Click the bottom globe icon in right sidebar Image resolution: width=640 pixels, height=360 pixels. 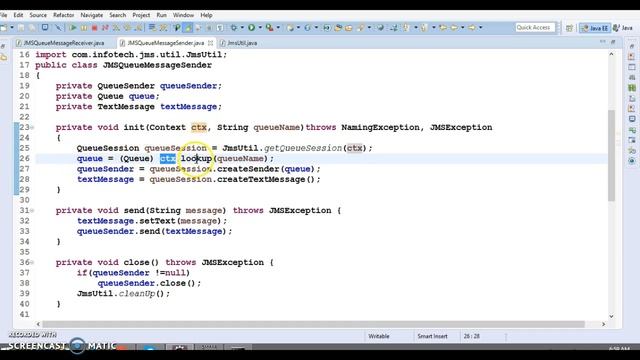tap(632, 161)
